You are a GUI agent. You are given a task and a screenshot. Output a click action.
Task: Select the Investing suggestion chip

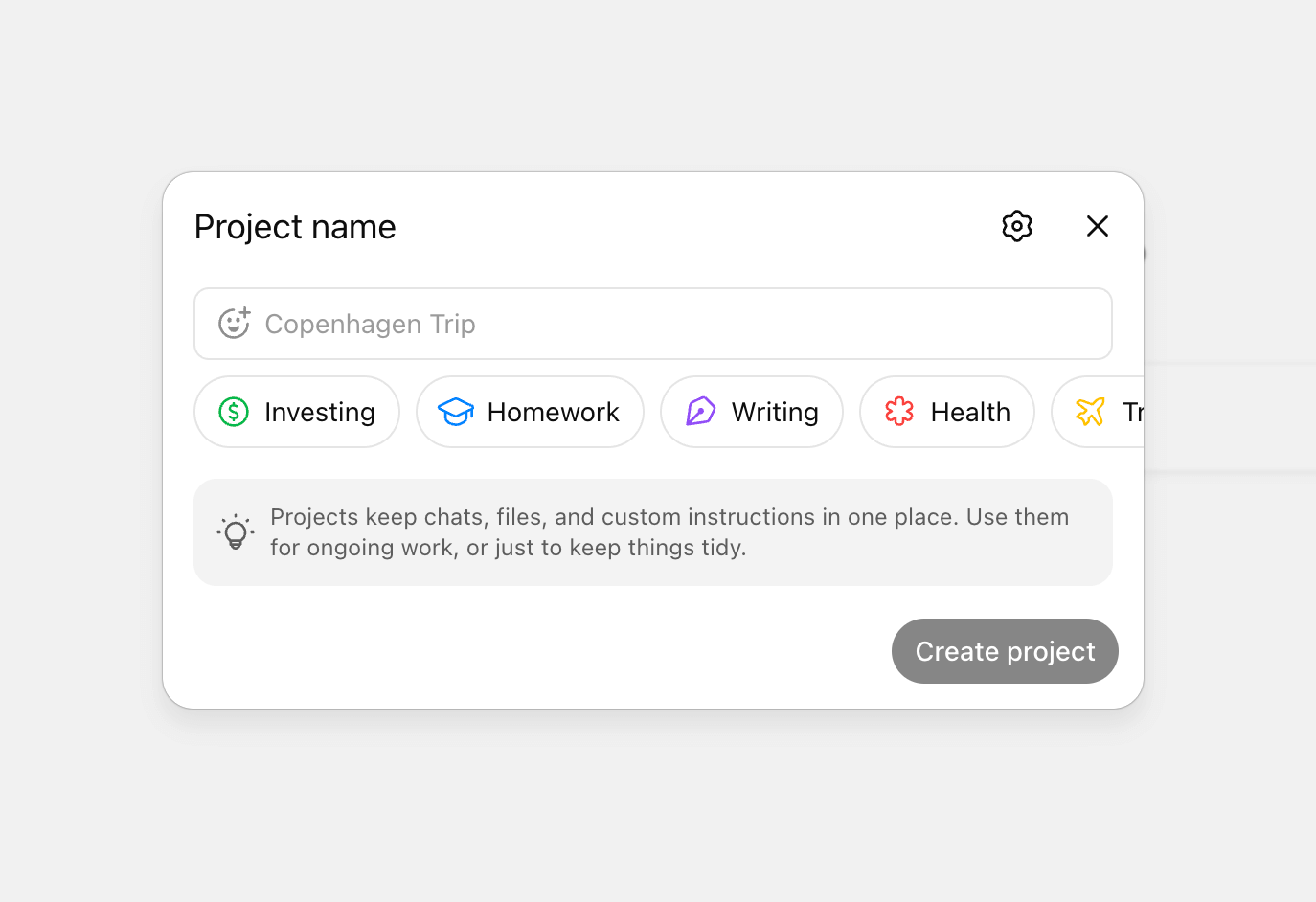point(297,412)
